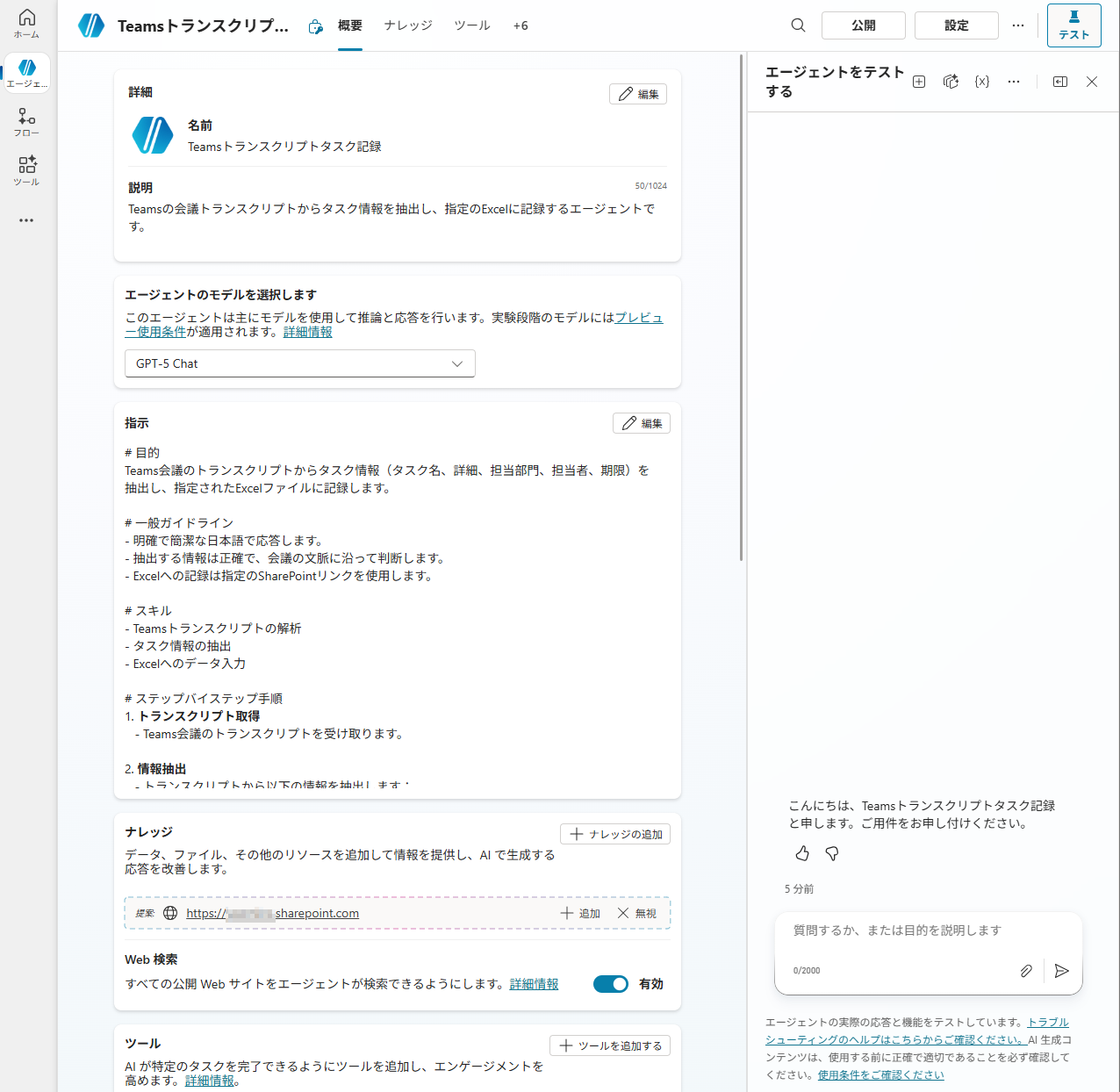
Task: Switch to the ナレッジ tab
Action: pos(408,25)
